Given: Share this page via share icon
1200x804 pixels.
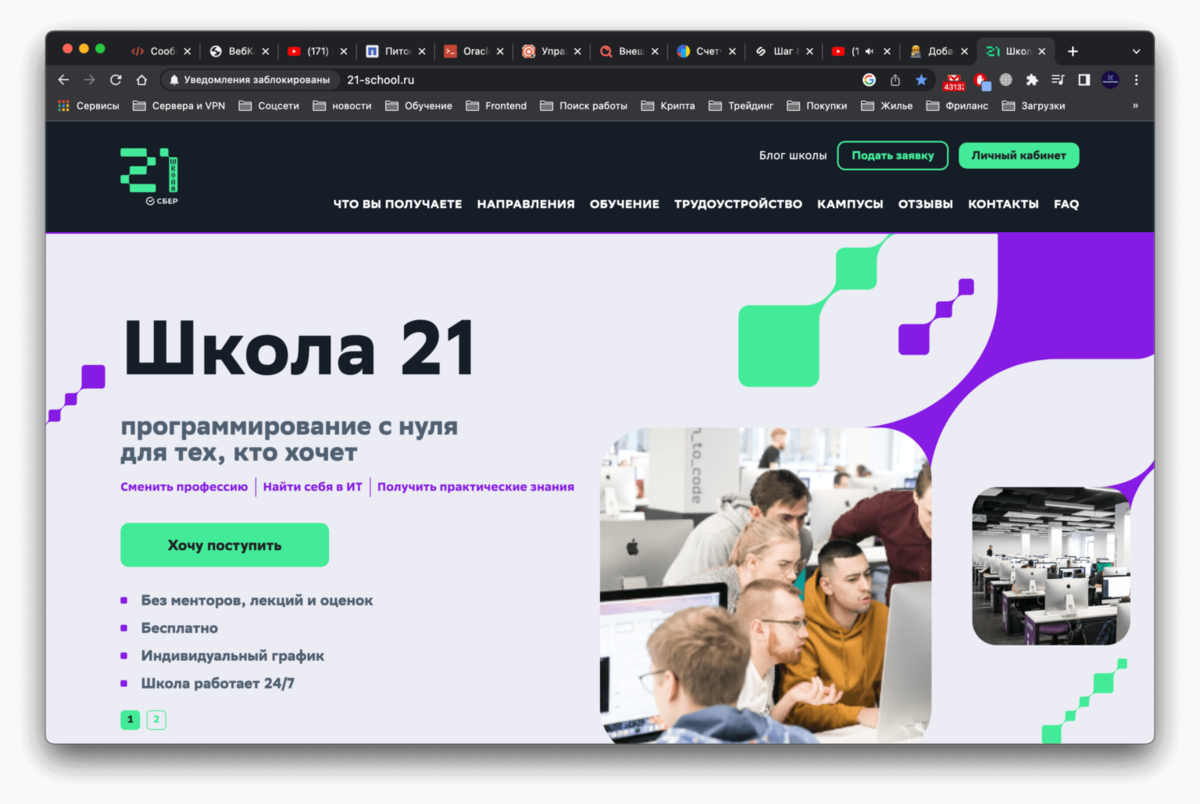Looking at the screenshot, I should pos(895,80).
